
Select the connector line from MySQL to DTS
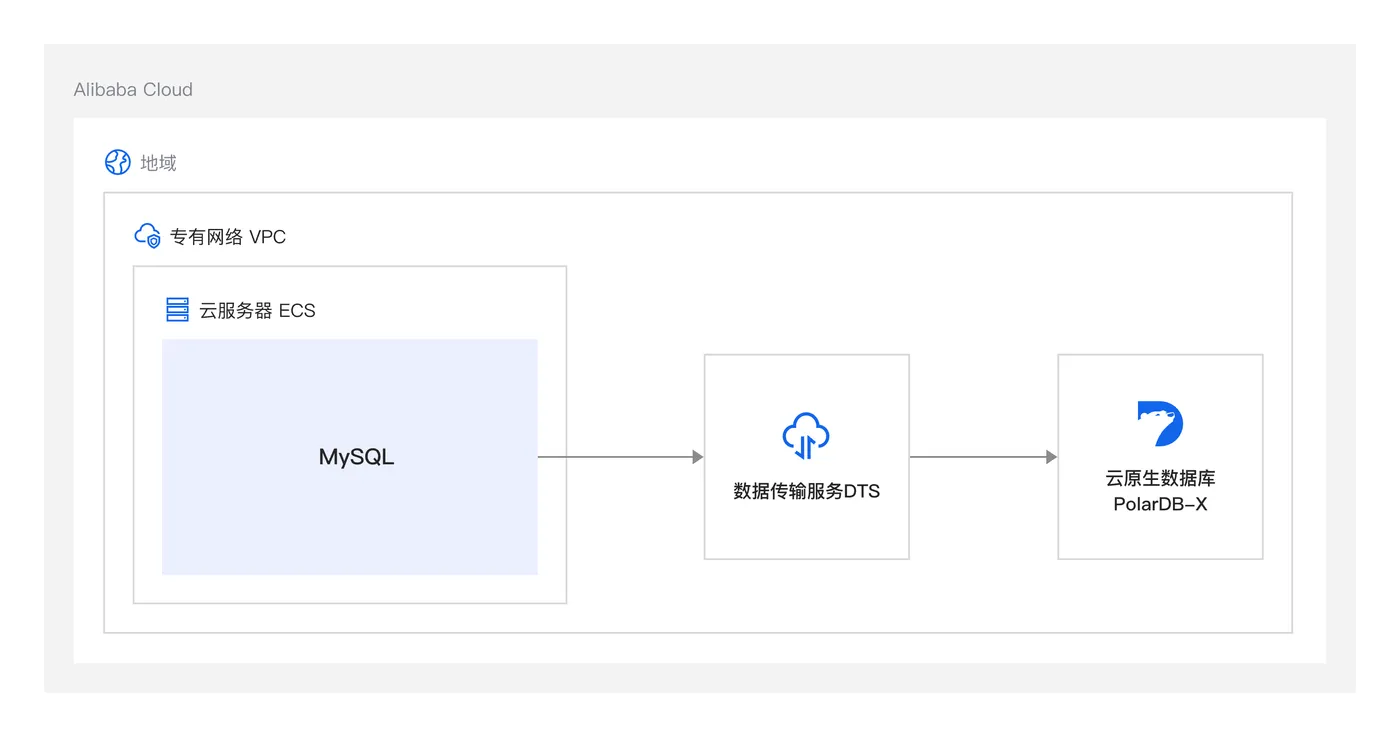pos(615,457)
